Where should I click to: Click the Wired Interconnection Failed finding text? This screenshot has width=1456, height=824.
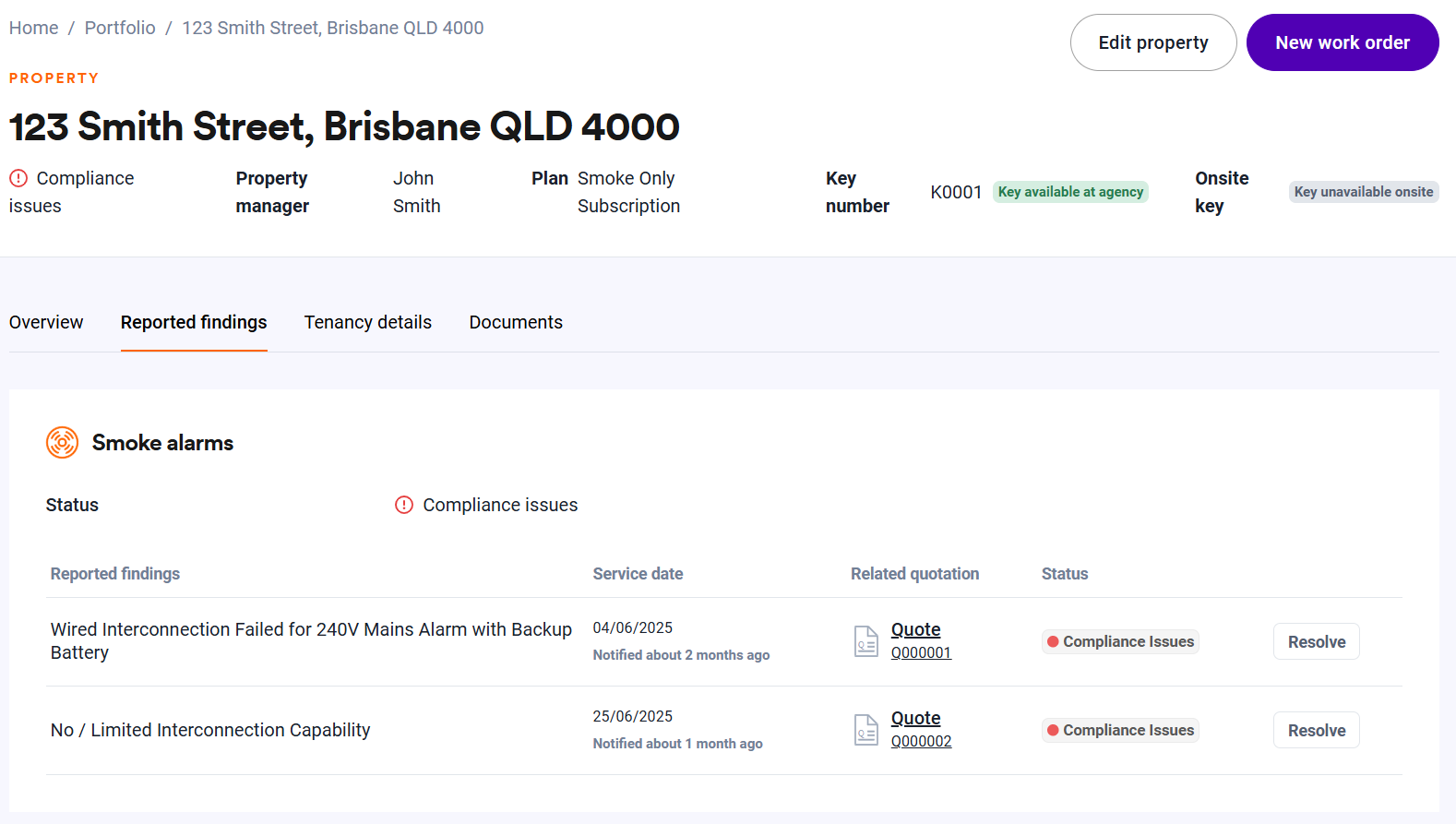(311, 641)
